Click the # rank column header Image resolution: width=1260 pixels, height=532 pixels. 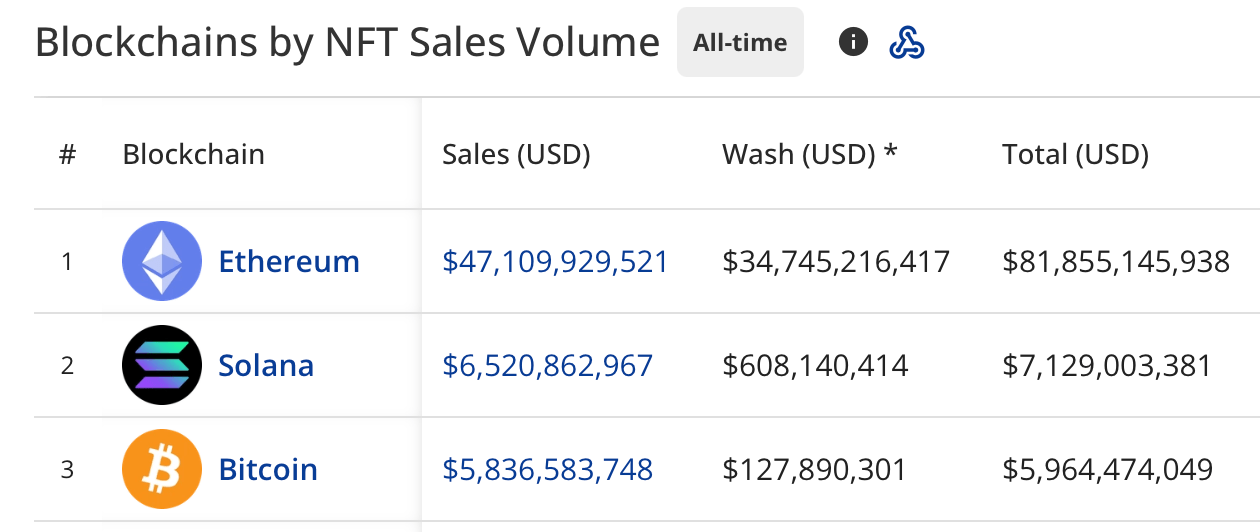67,155
